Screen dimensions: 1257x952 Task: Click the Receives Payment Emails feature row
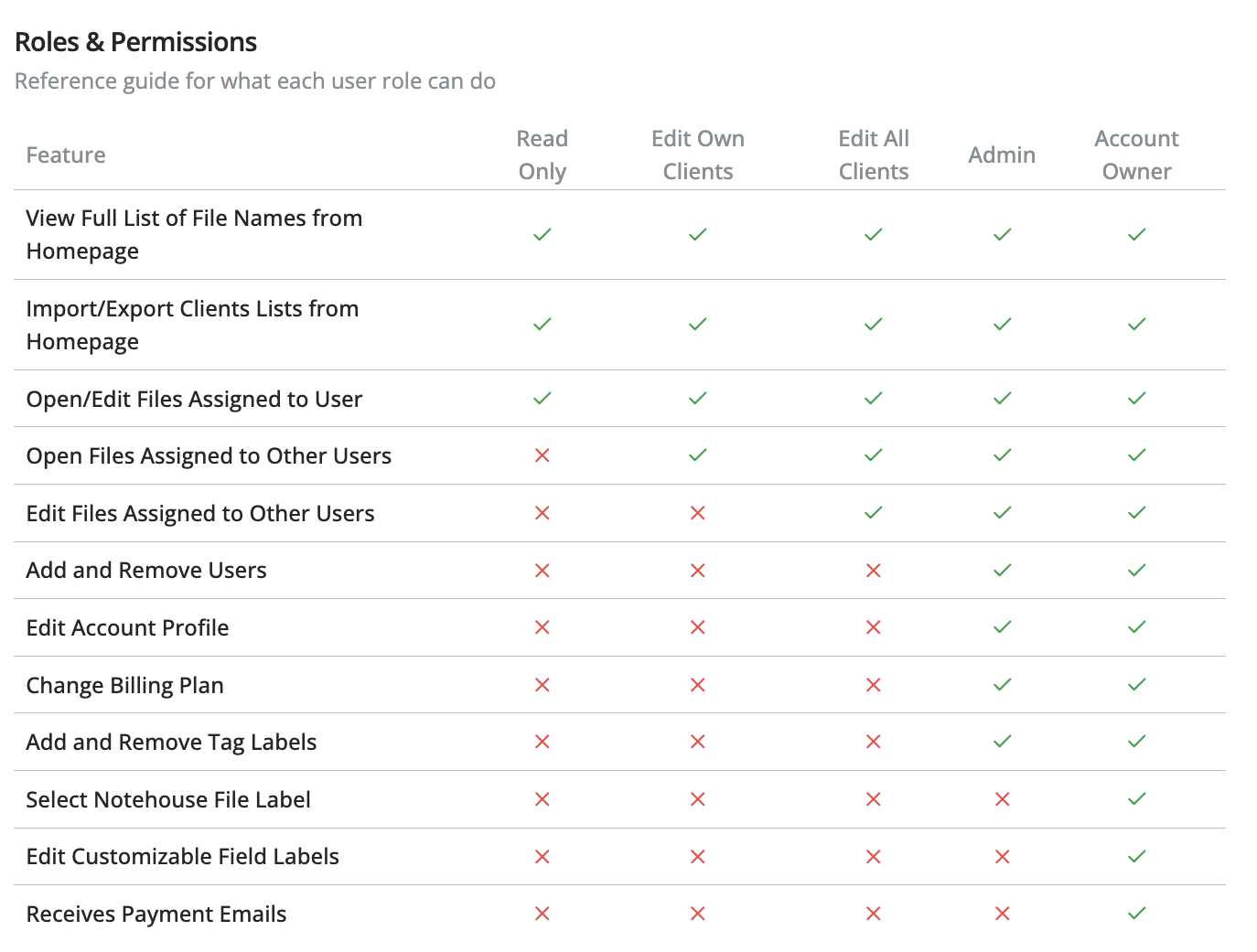click(156, 914)
